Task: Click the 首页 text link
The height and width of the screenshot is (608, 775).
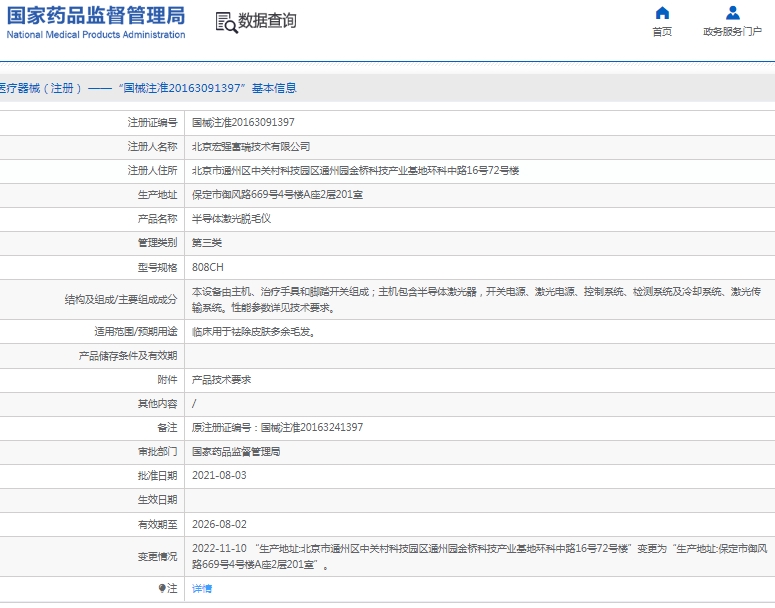Action: pyautogui.click(x=662, y=32)
